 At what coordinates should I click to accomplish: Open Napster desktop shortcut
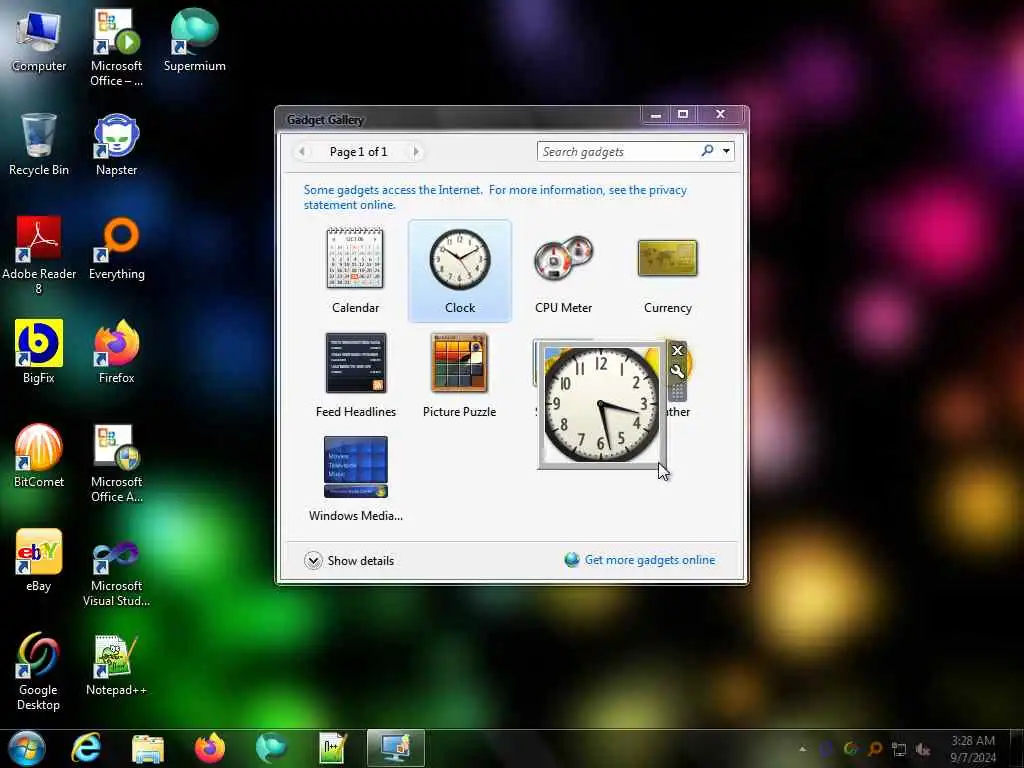[x=116, y=144]
